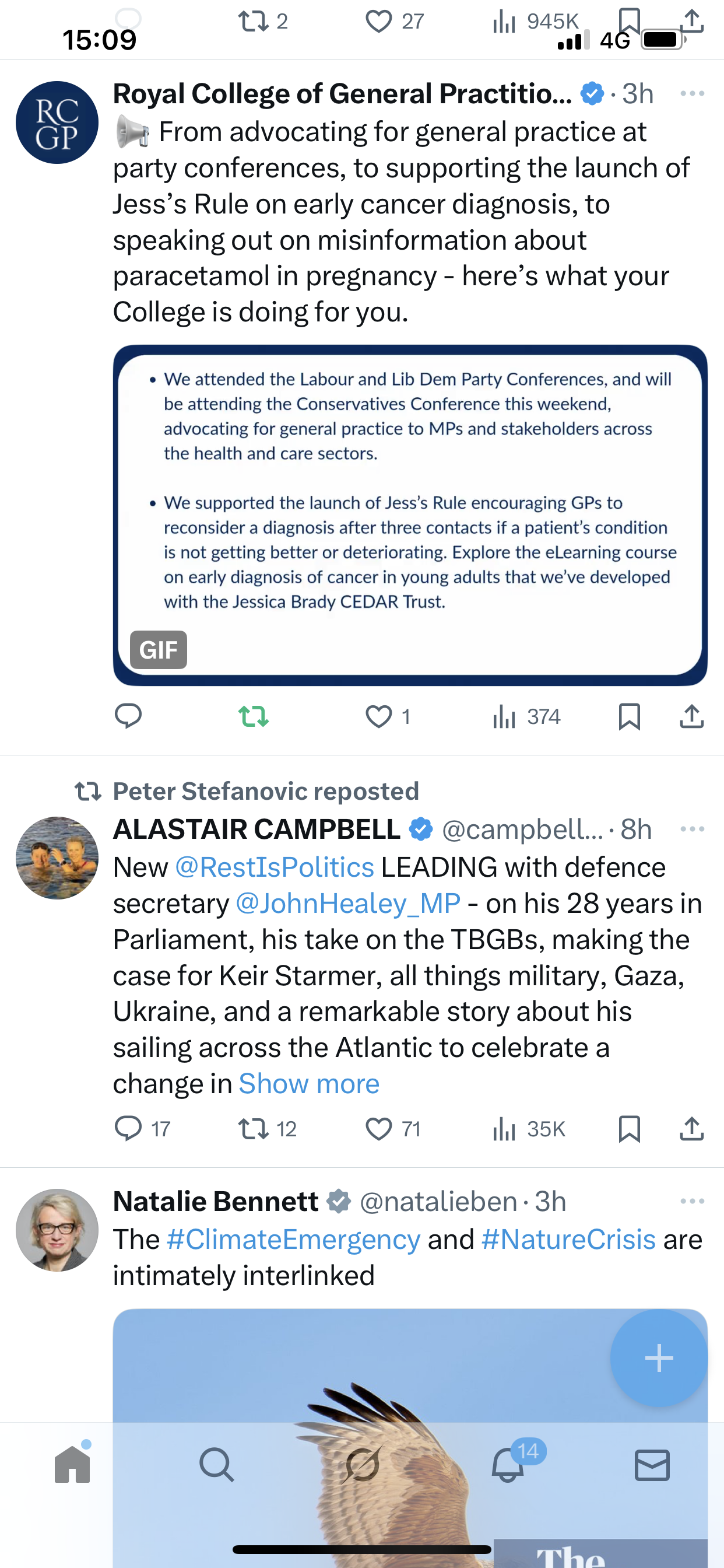Share the Royal College GP post
This screenshot has height=1568, width=724.
tap(692, 716)
